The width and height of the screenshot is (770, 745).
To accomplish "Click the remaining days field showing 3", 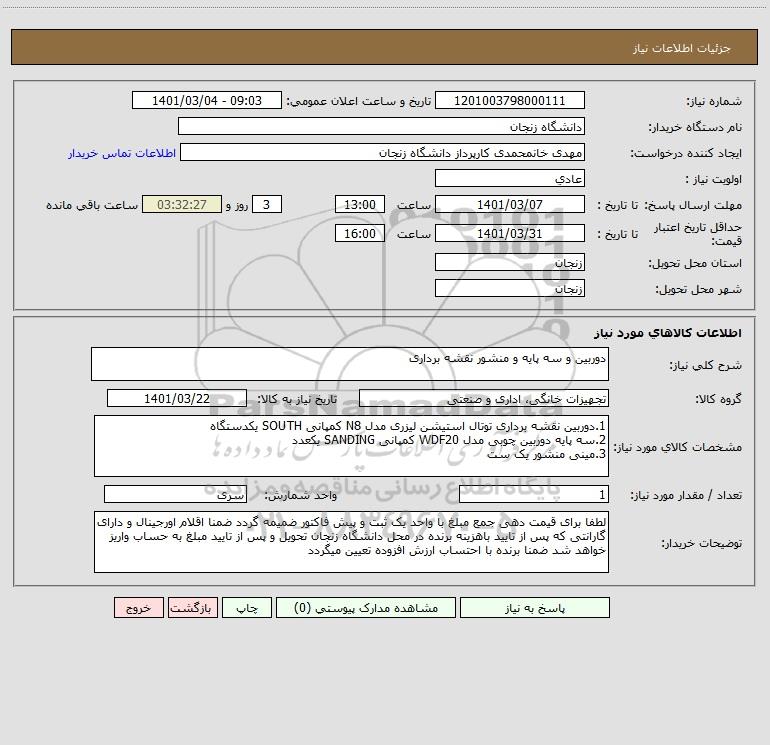I will point(267,204).
